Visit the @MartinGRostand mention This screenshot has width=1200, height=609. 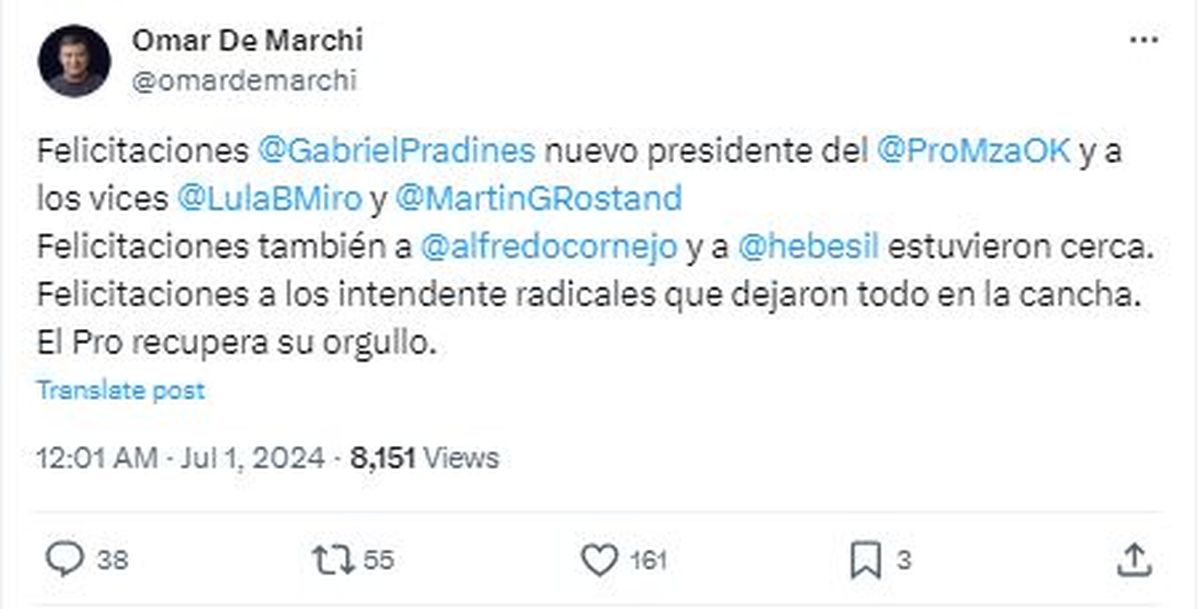(539, 198)
